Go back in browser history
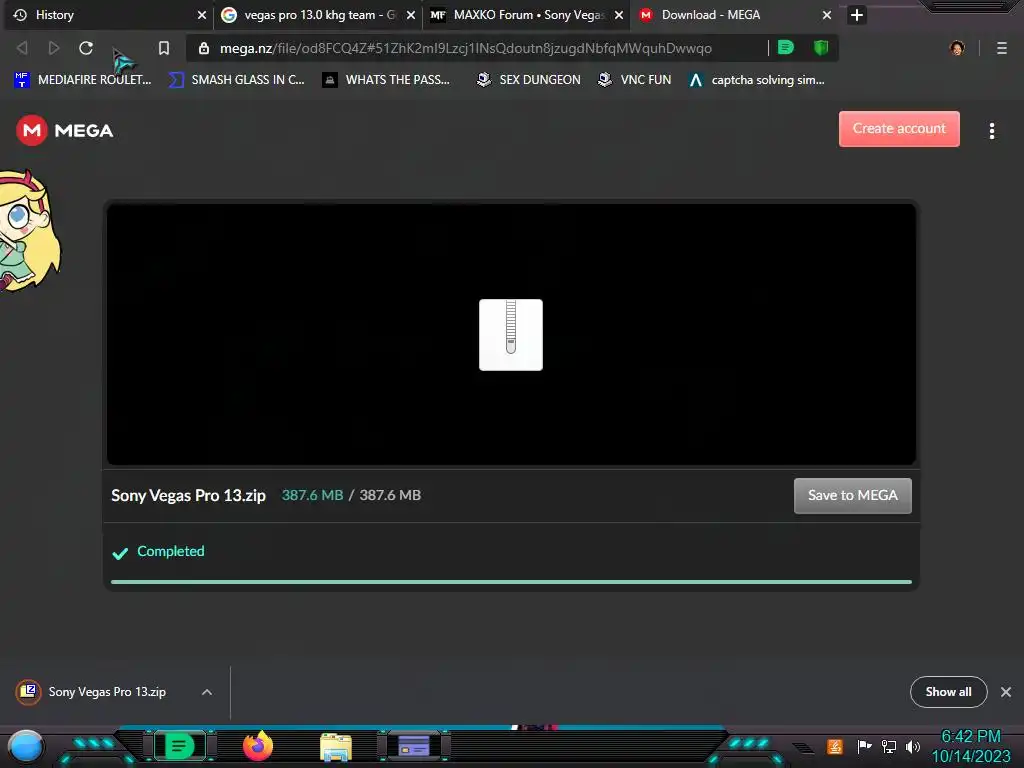This screenshot has height=768, width=1024. (22, 48)
